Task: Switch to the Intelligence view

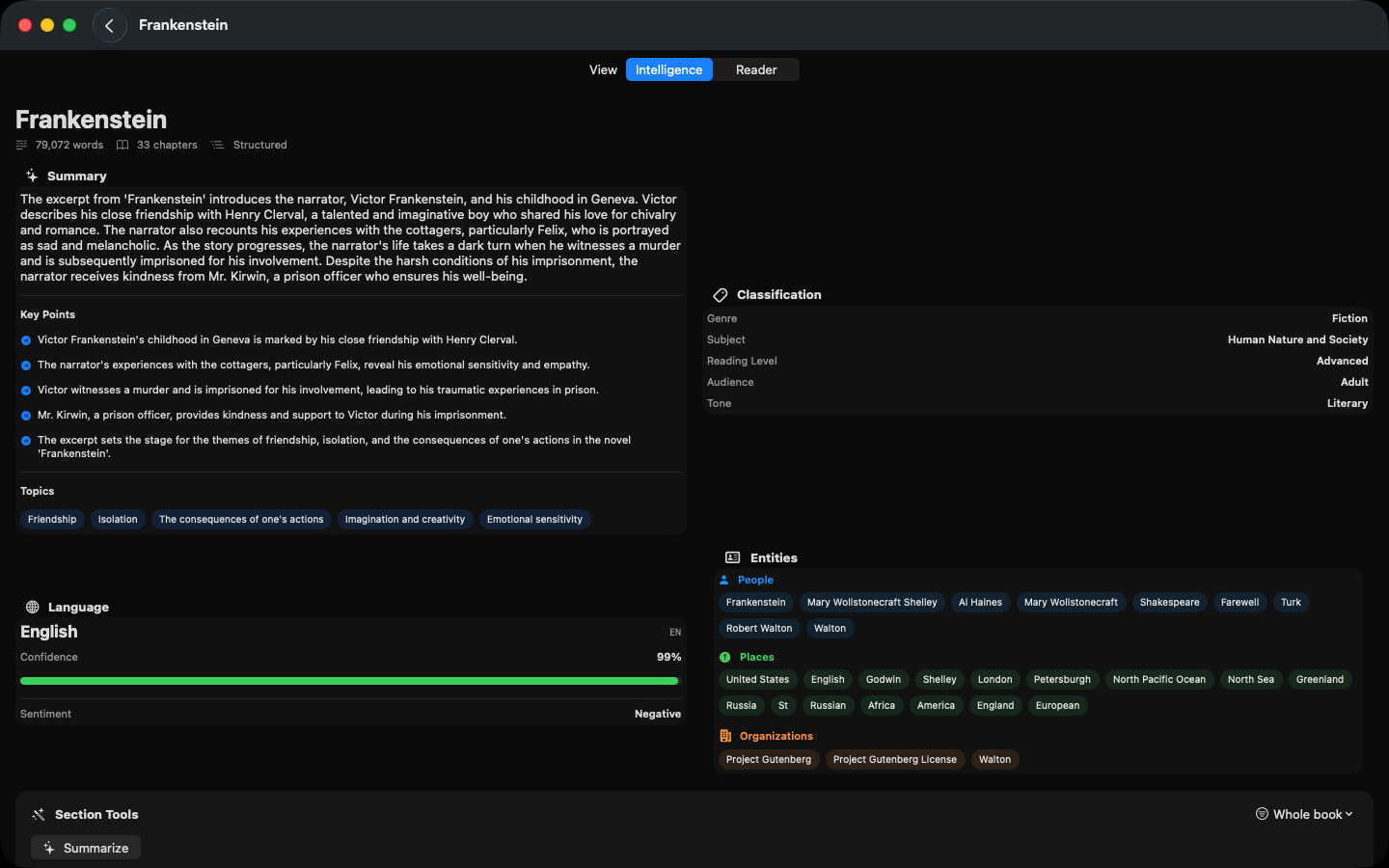Action: (x=668, y=69)
